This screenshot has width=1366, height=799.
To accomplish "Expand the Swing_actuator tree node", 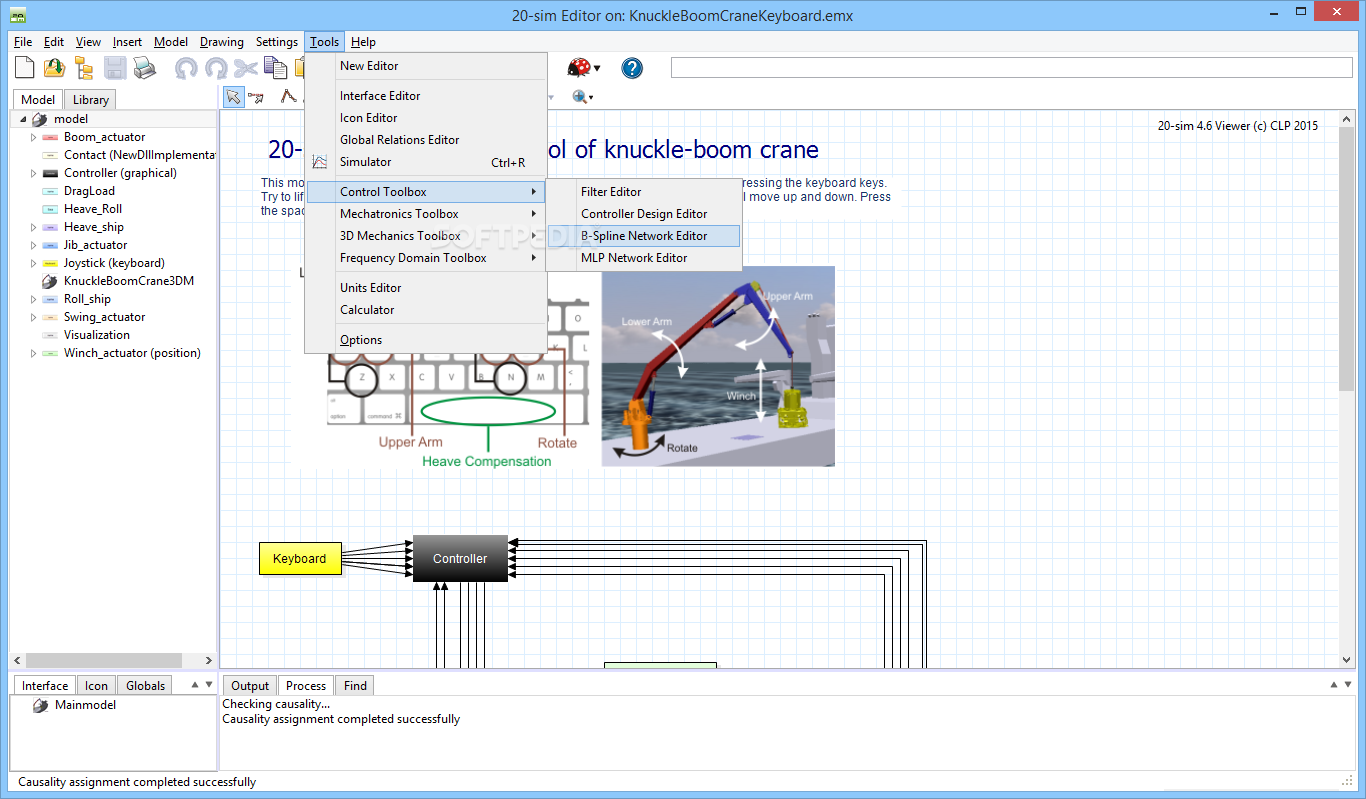I will [x=33, y=317].
